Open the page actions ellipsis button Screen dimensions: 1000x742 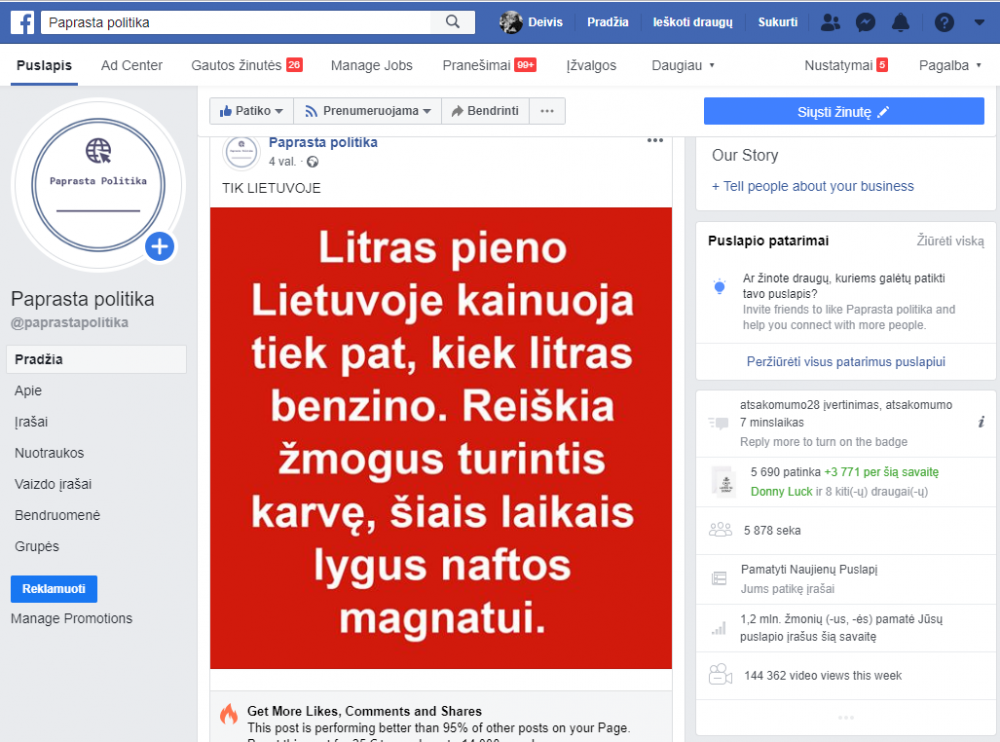(x=547, y=111)
